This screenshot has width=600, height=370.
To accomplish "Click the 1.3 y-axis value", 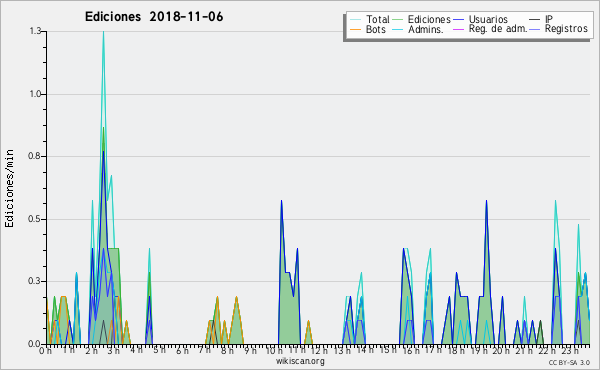I will [x=35, y=31].
